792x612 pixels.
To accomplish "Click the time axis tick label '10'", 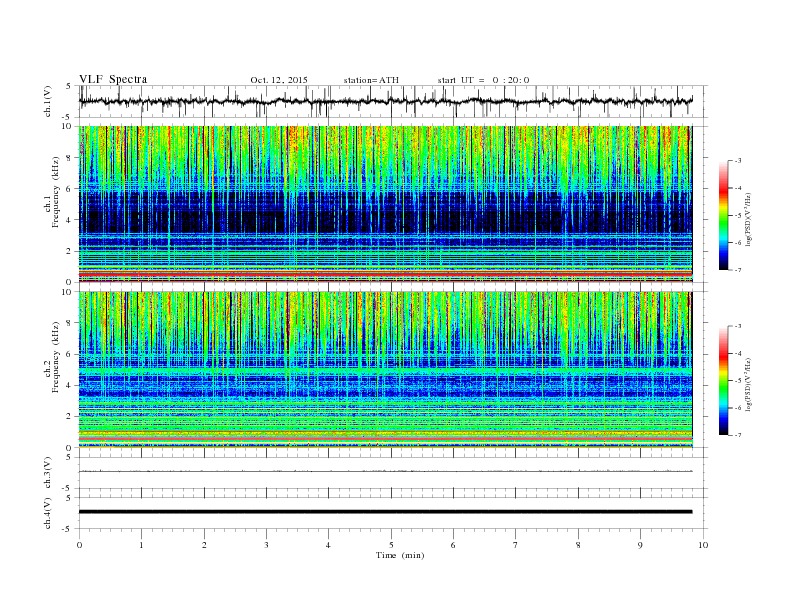I will click(x=703, y=545).
